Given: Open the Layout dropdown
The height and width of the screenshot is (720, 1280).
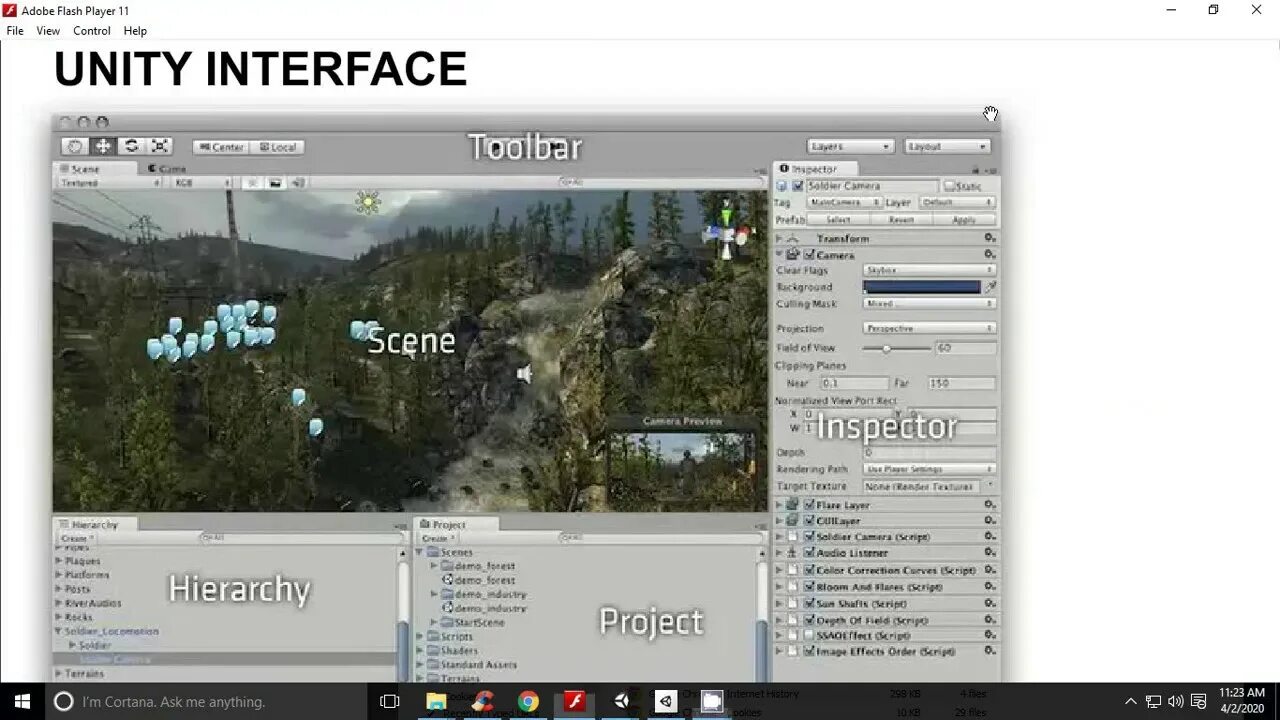Looking at the screenshot, I should coord(948,146).
